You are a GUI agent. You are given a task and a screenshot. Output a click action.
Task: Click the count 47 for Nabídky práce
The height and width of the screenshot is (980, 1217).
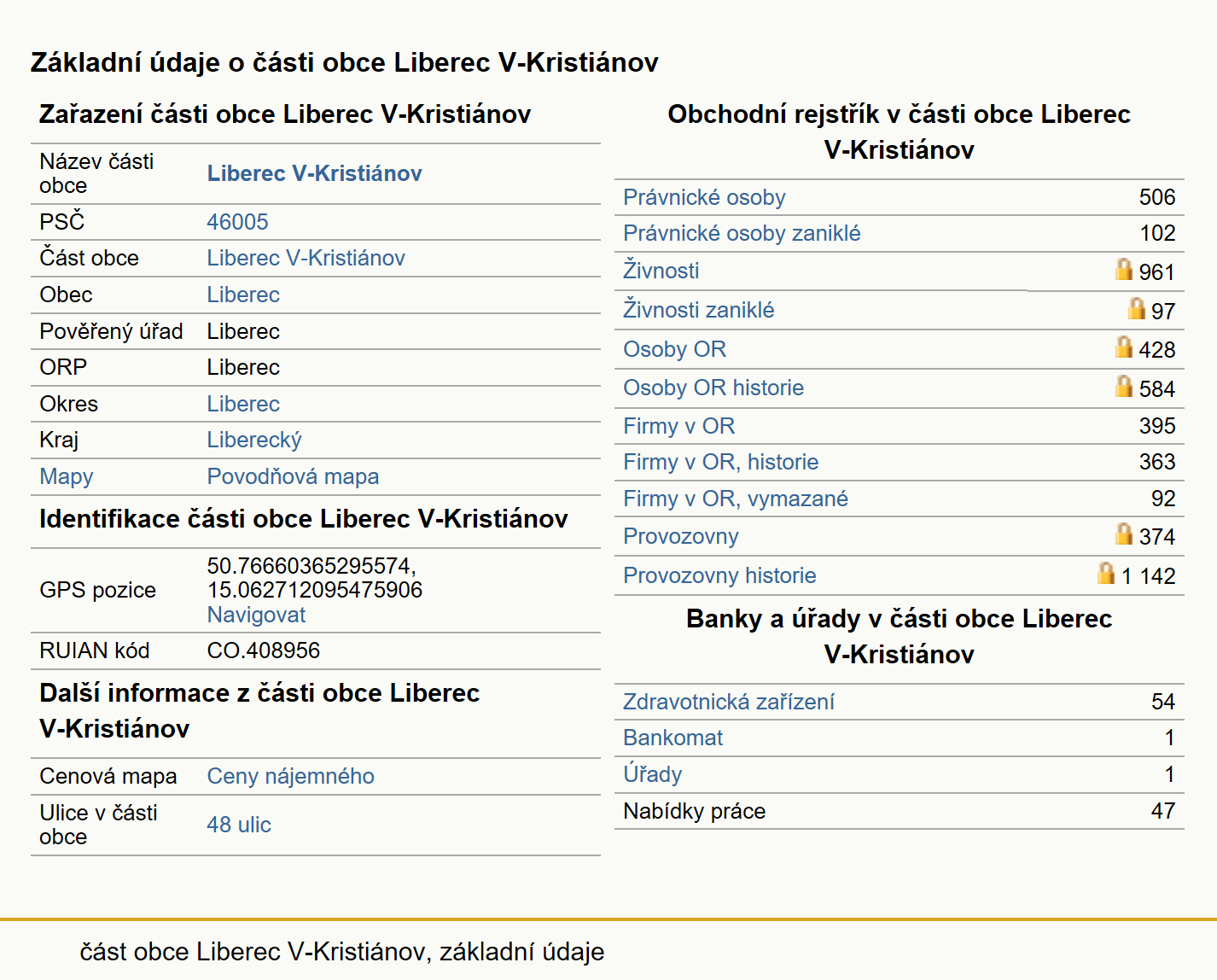pos(1163,811)
